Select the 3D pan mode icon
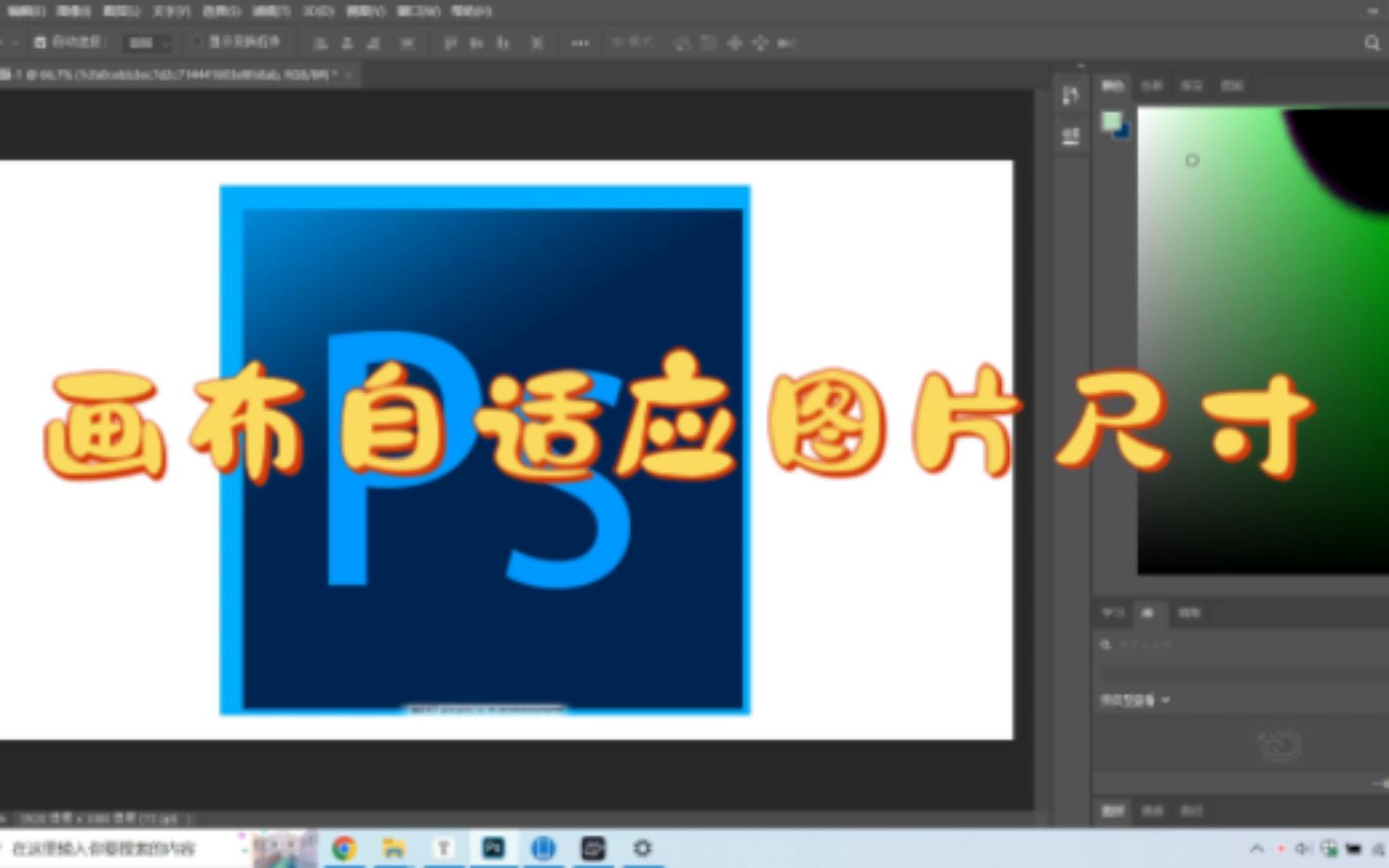 click(734, 43)
